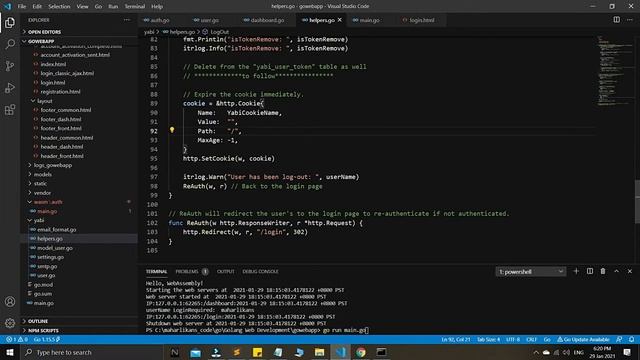Open Chrome from the taskbar
The image size is (640, 360).
click(360, 352)
